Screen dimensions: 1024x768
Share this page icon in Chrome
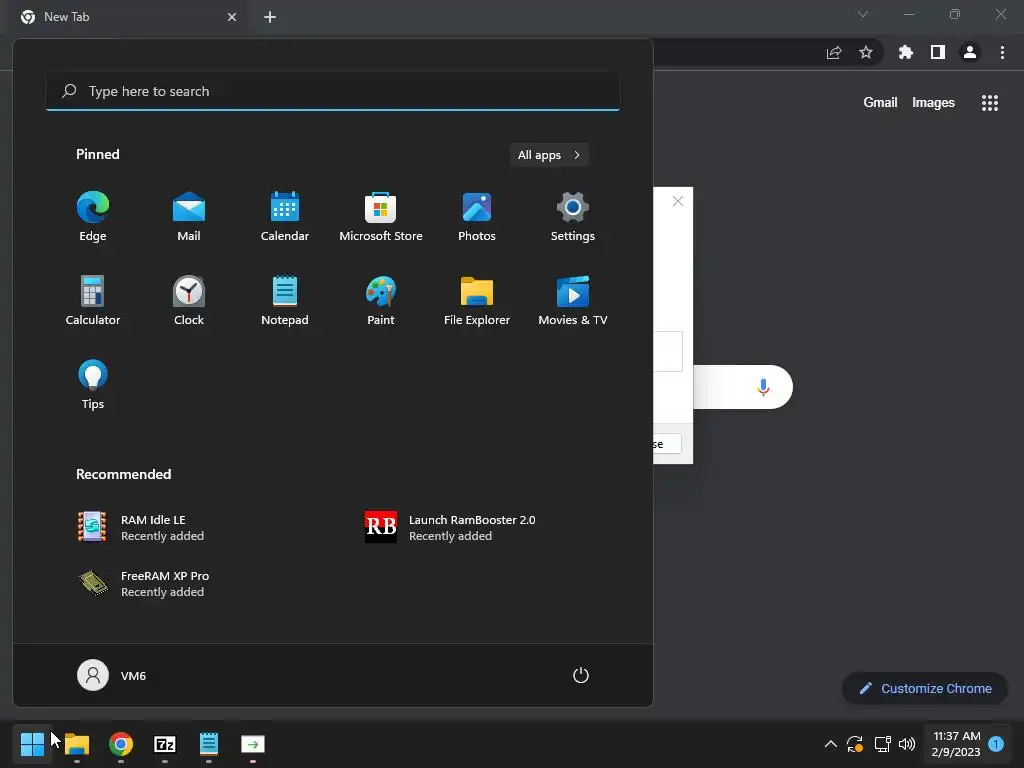[834, 52]
